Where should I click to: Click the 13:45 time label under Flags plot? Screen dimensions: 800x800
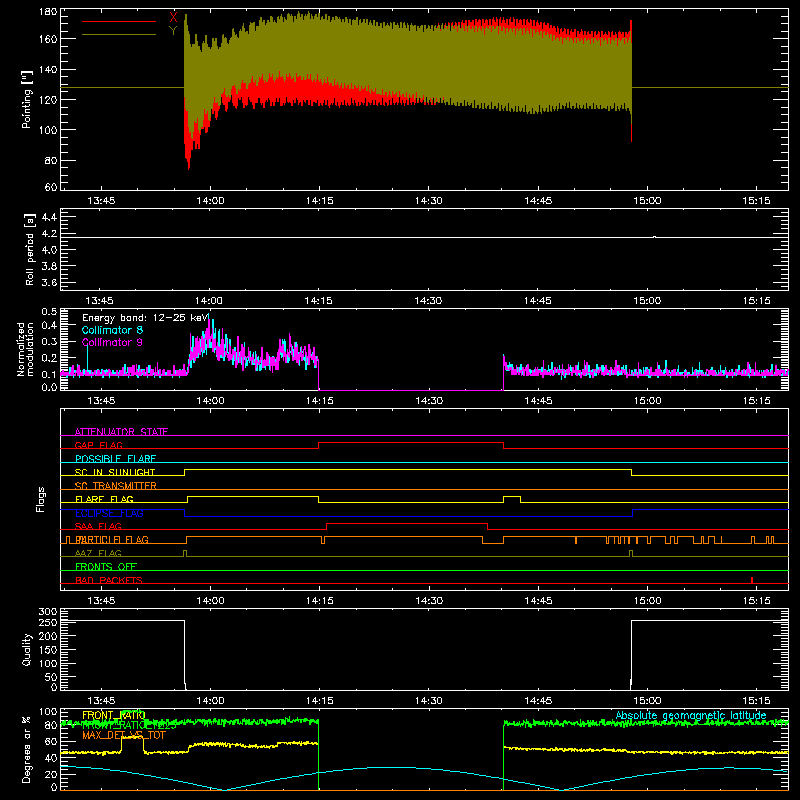101,601
